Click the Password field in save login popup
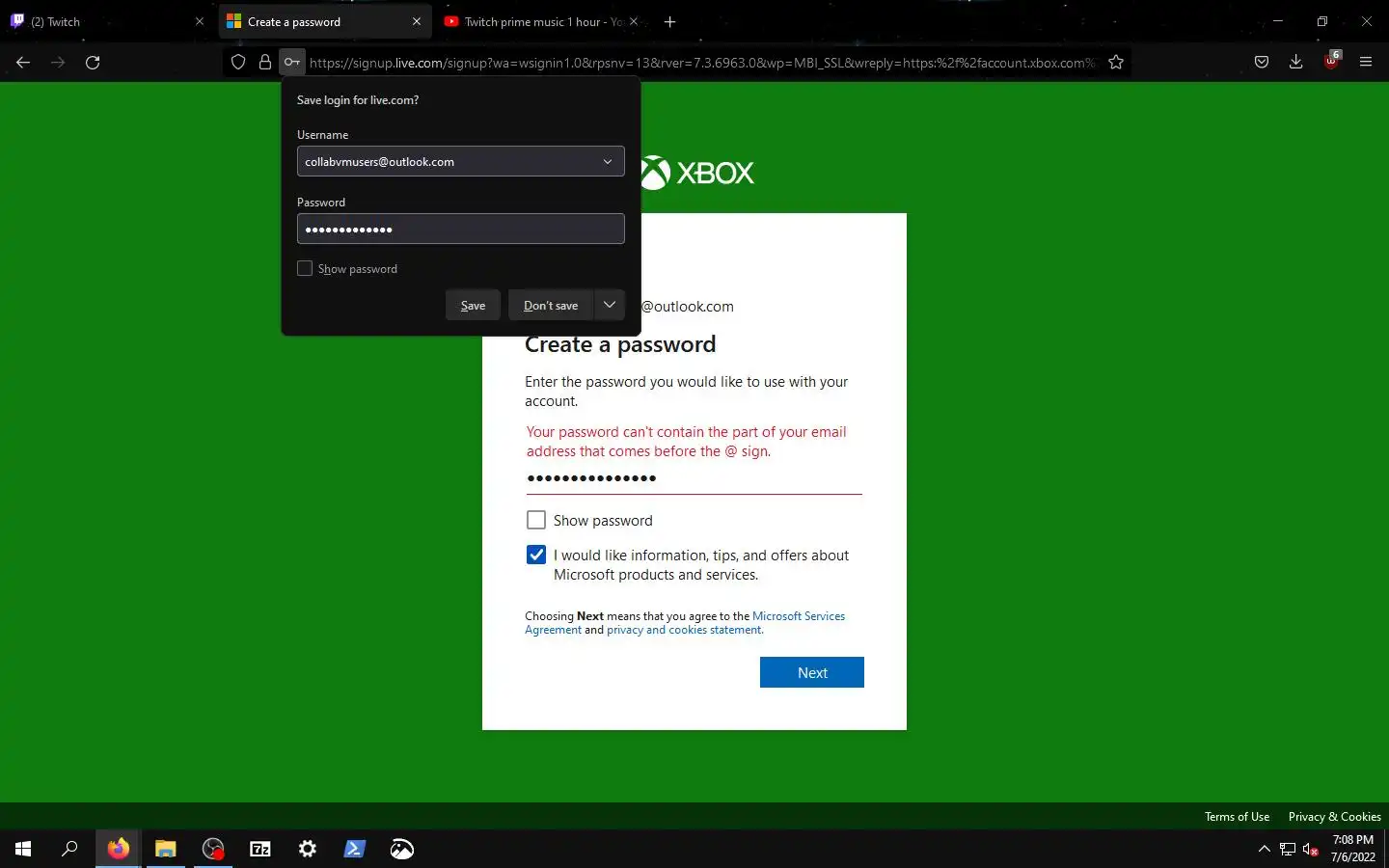Screen dimensions: 1389x868 tap(461, 229)
